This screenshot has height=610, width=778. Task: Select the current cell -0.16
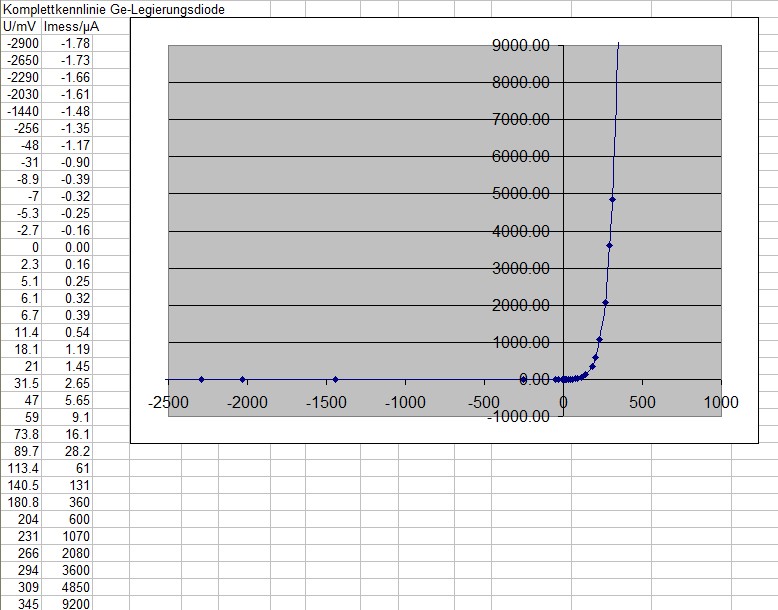pos(67,230)
